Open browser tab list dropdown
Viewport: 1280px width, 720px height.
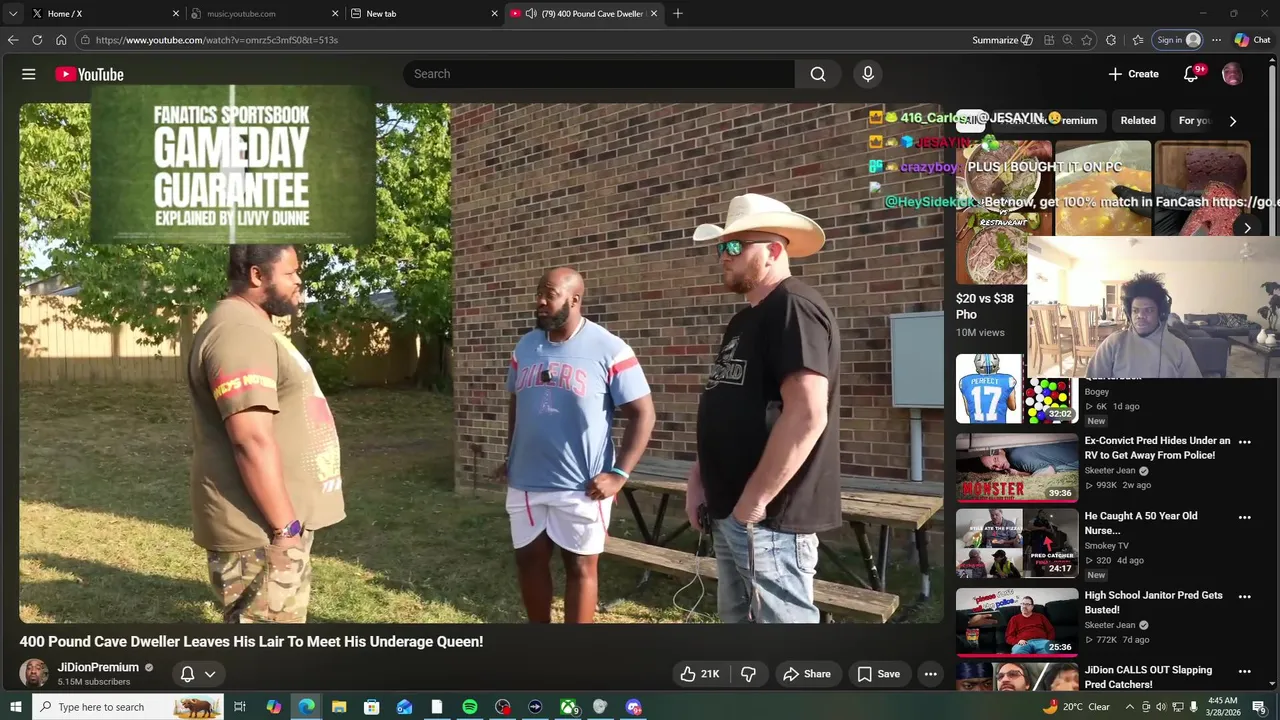(13, 13)
